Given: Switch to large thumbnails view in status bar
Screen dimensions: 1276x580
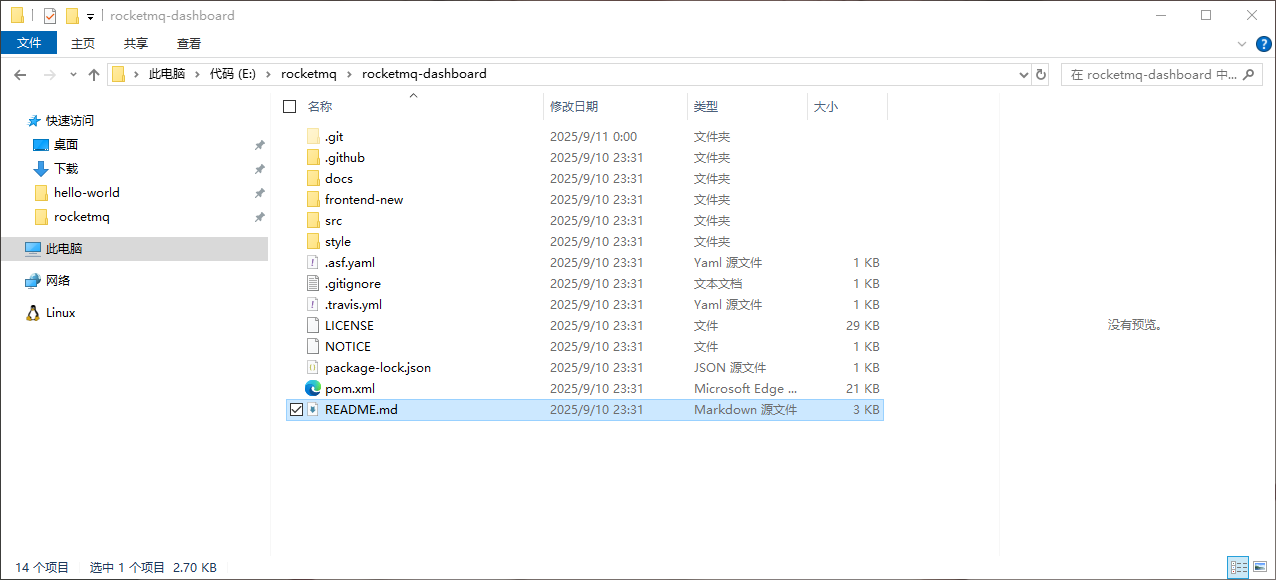Looking at the screenshot, I should (x=1262, y=567).
